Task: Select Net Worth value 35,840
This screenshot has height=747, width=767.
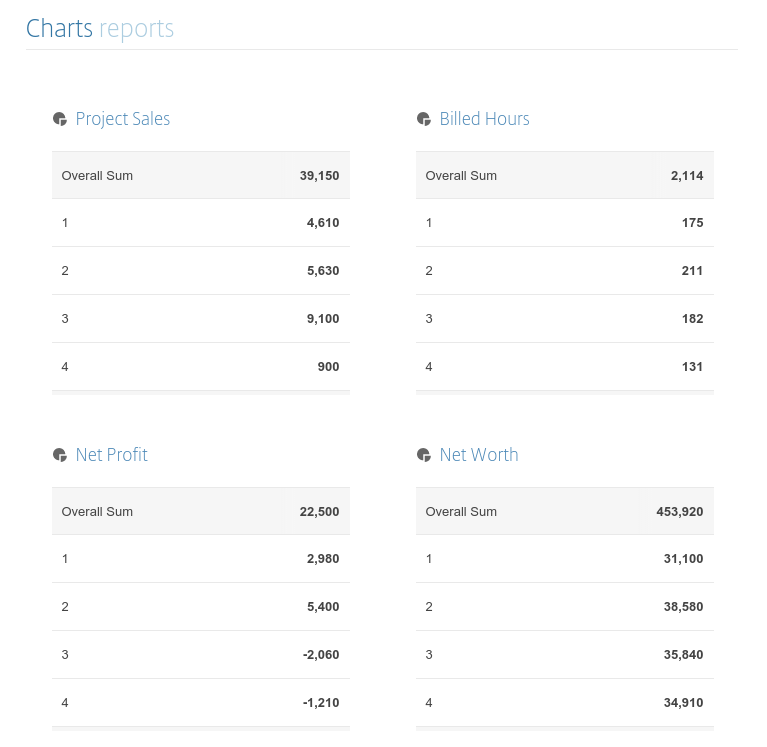Action: 683,655
